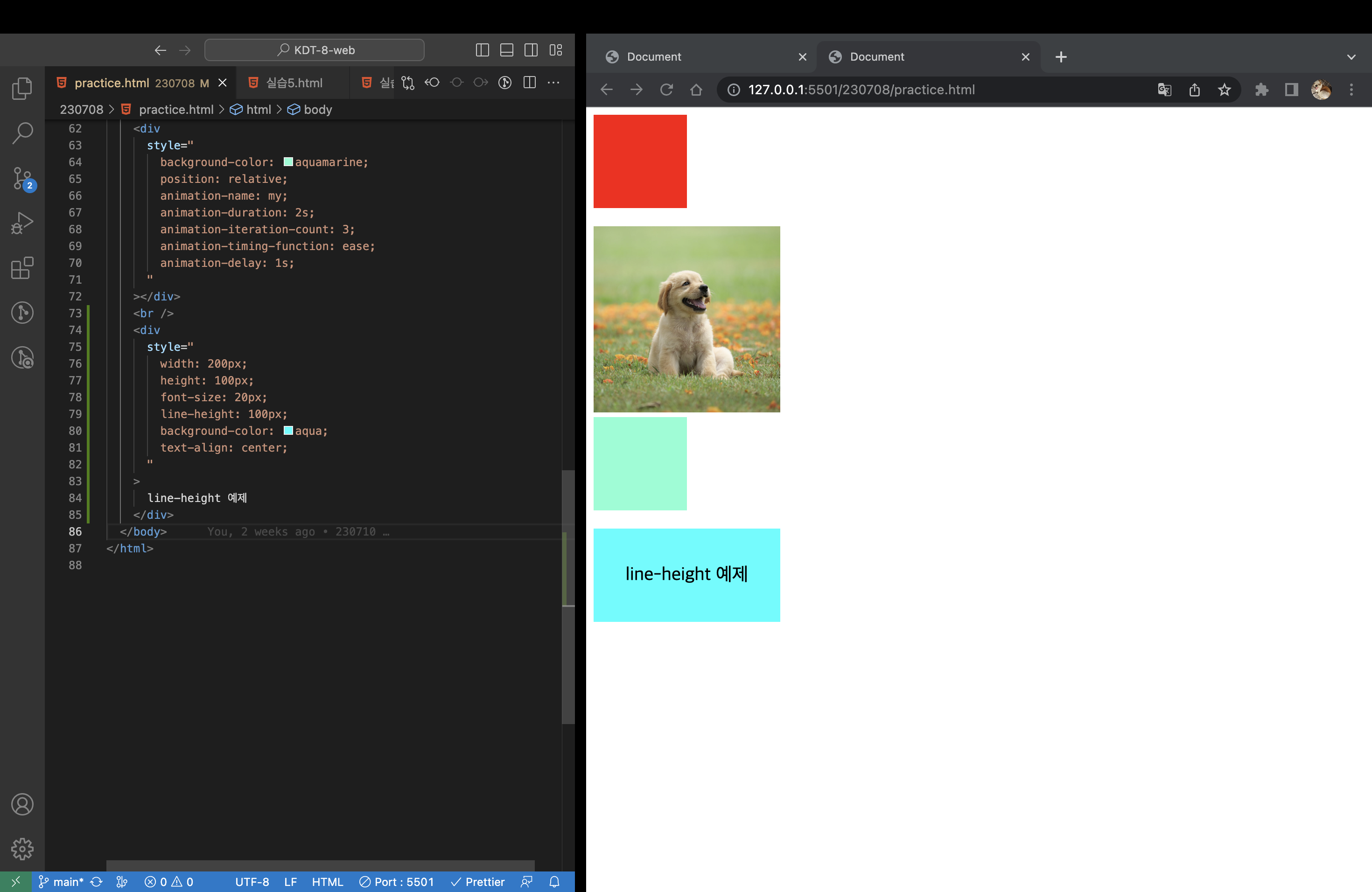The width and height of the screenshot is (1372, 892).
Task: Open the Search view in activity bar
Action: click(x=22, y=133)
